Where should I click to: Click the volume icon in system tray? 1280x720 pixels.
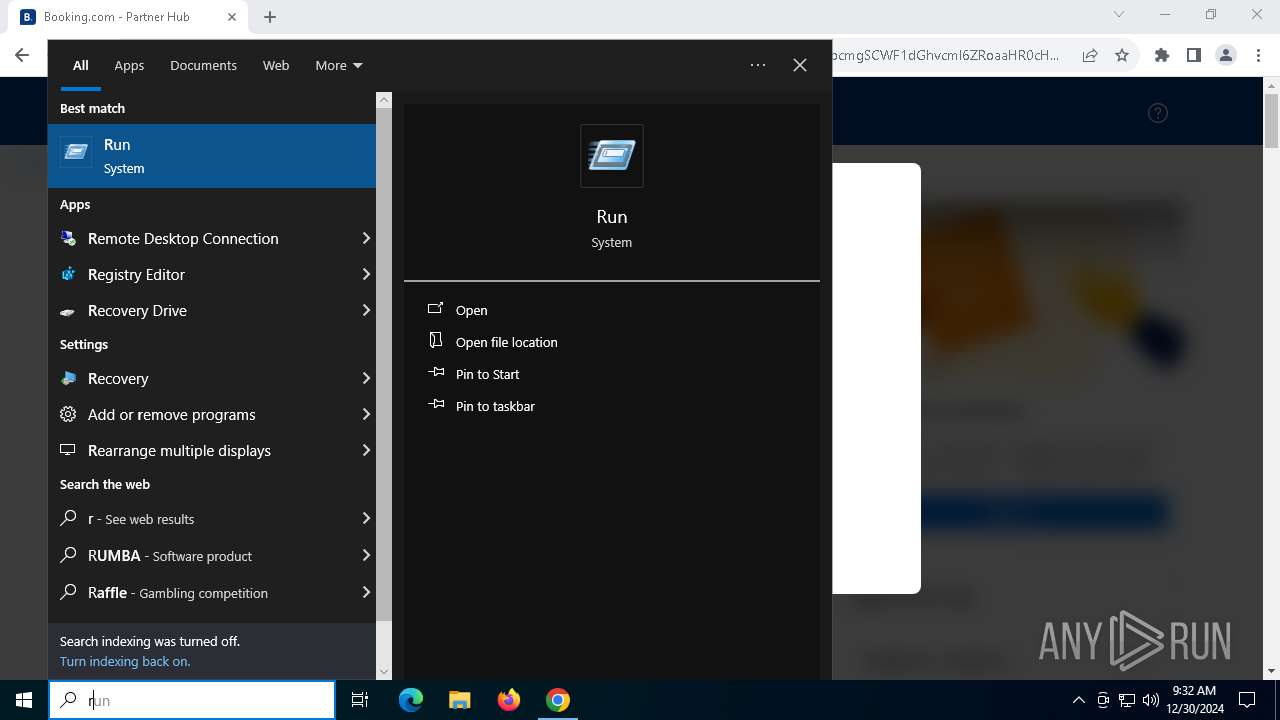pos(1150,700)
